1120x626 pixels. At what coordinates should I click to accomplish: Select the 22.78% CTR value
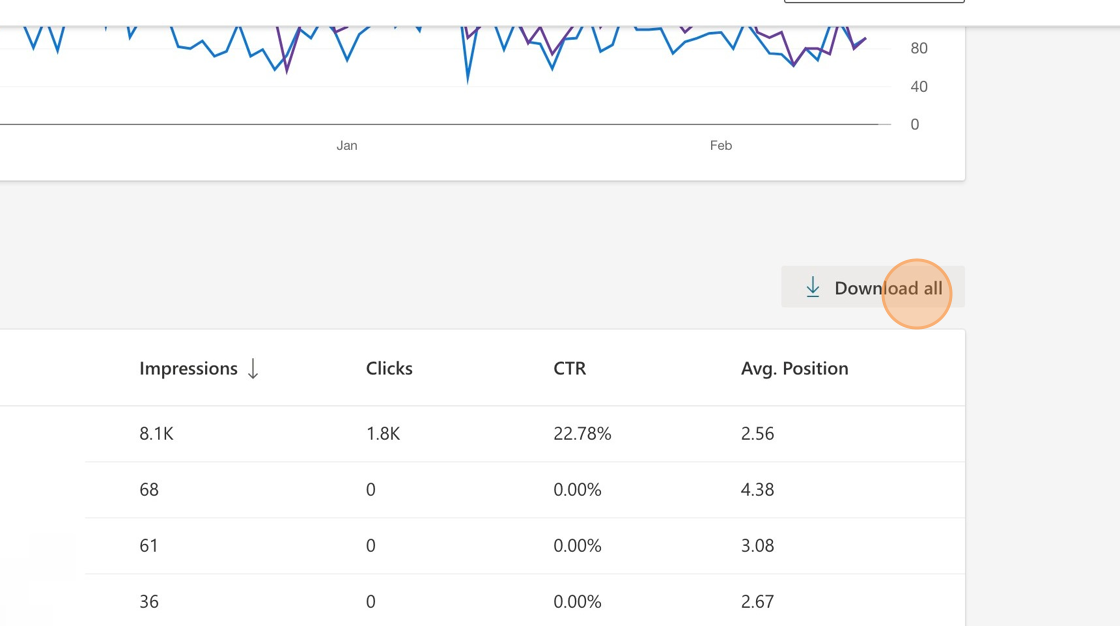click(582, 434)
